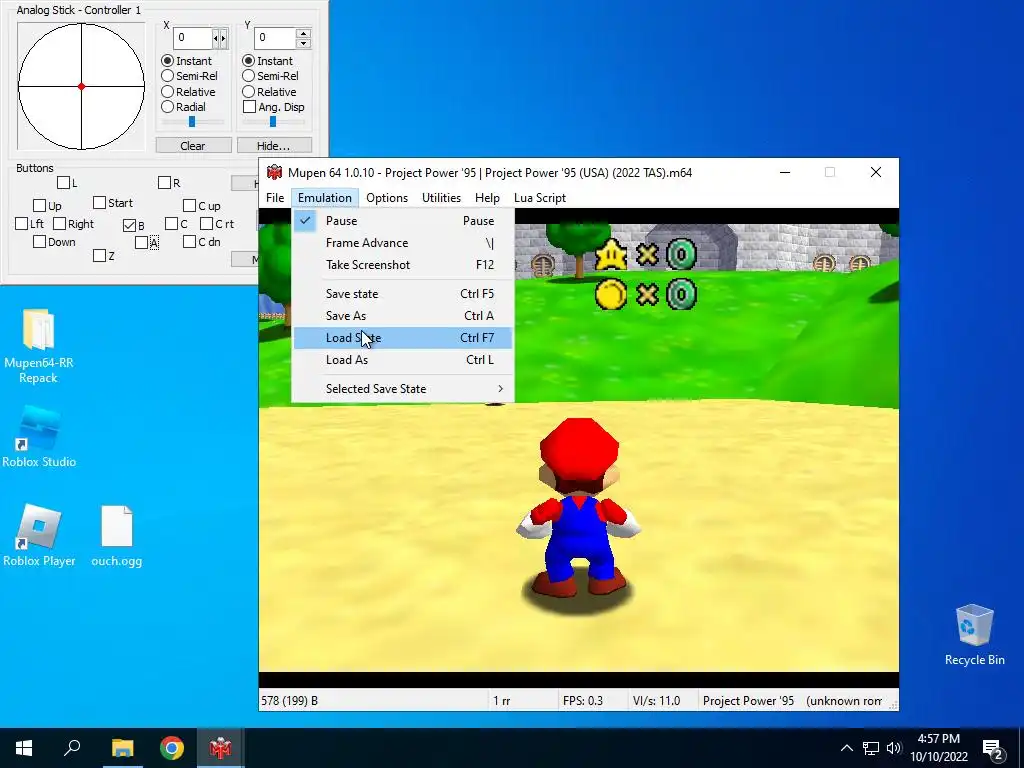Open taskbar Search magnifier

pyautogui.click(x=72, y=748)
